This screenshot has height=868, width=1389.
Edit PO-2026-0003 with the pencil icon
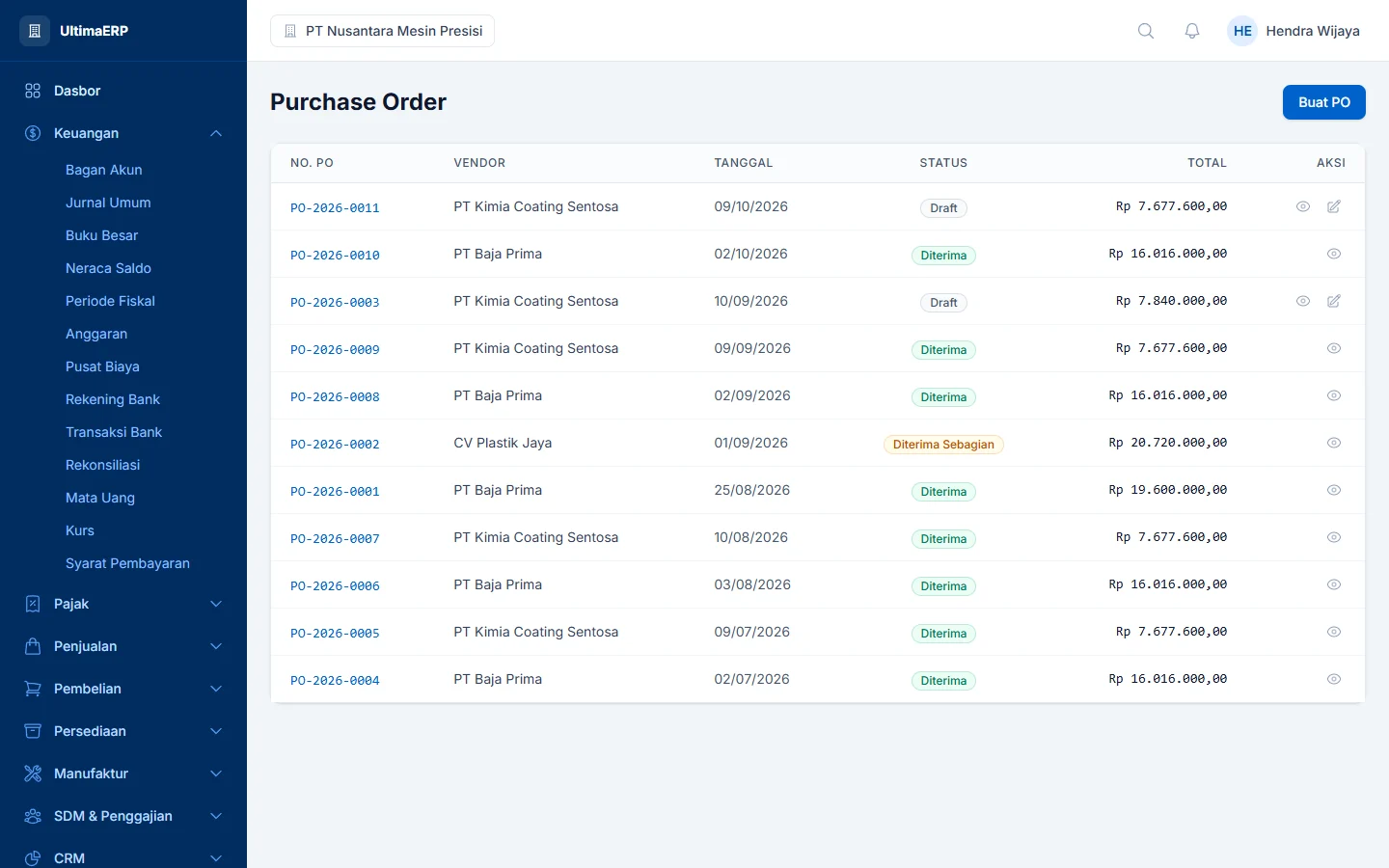[1334, 301]
